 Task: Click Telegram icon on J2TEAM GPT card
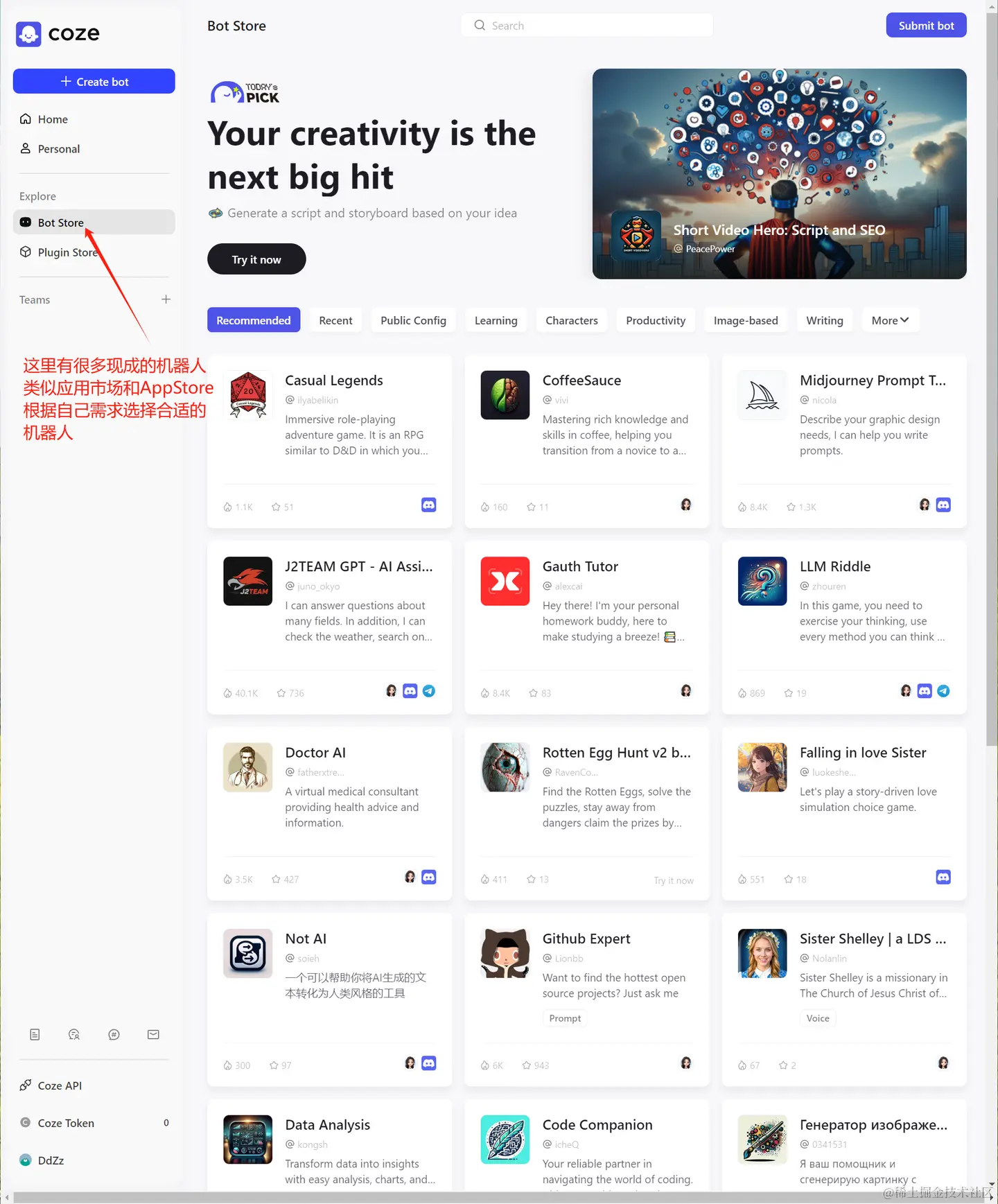pyautogui.click(x=429, y=691)
